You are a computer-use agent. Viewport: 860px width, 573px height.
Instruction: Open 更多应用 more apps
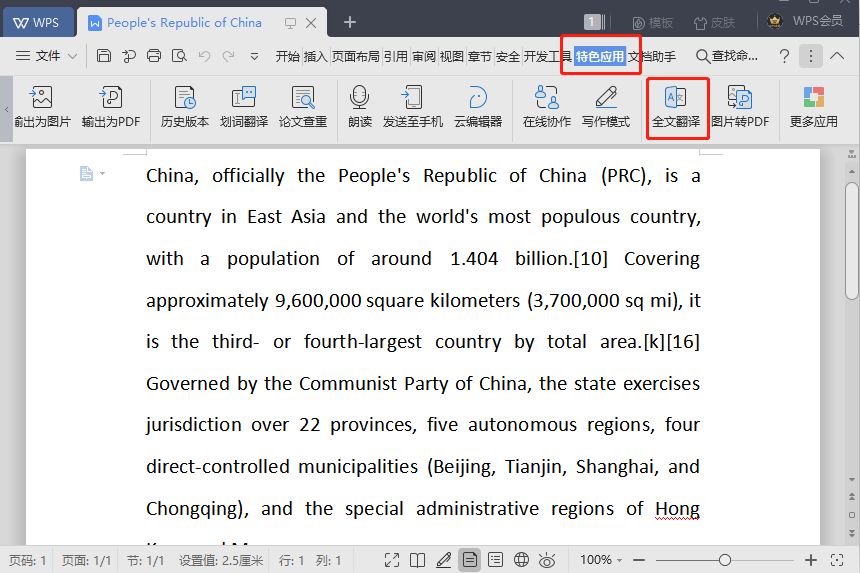coord(813,107)
